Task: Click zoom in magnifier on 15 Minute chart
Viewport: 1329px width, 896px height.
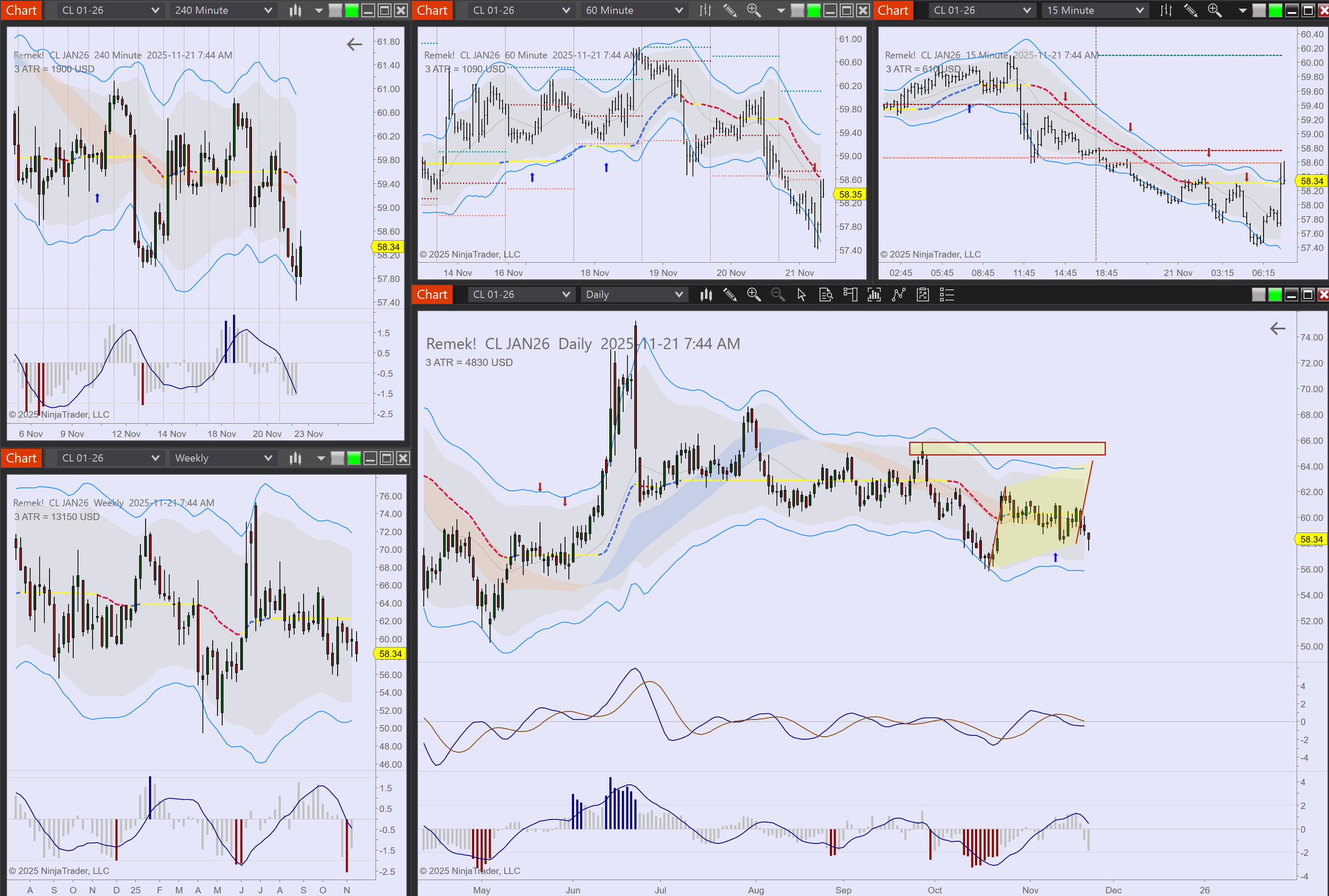Action: [1214, 10]
